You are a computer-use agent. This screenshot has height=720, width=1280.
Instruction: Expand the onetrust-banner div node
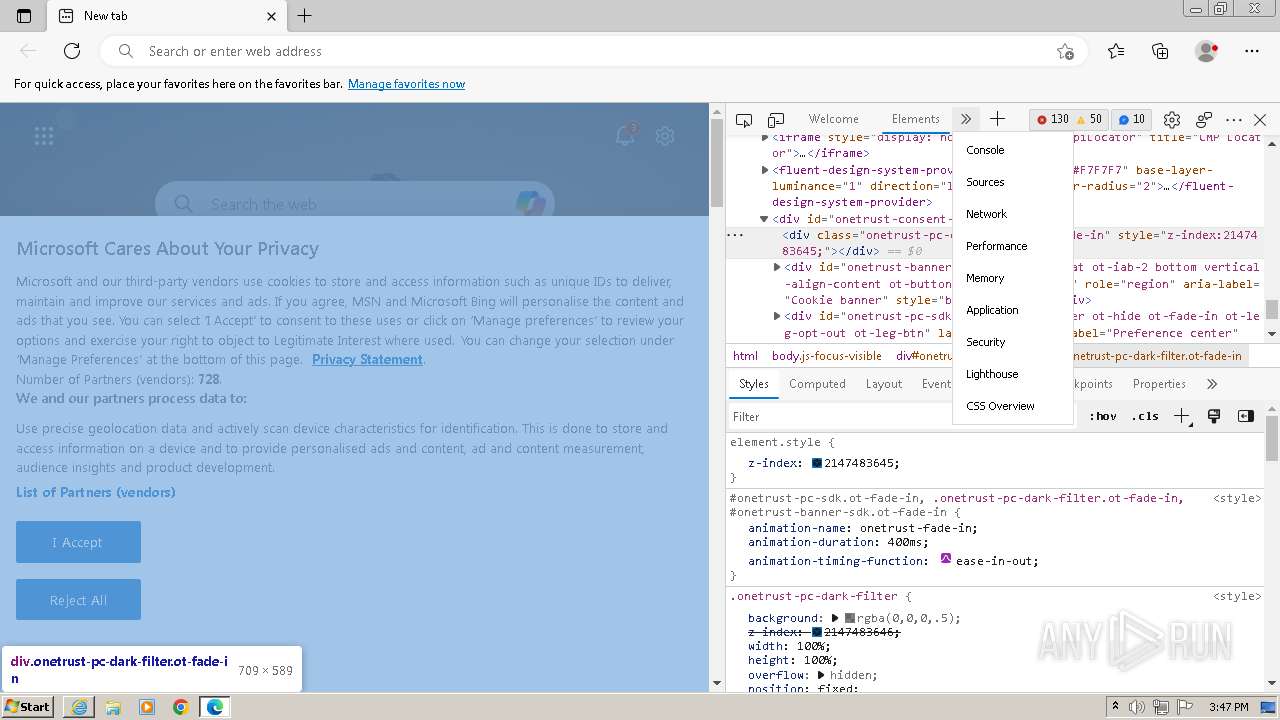[x=777, y=267]
